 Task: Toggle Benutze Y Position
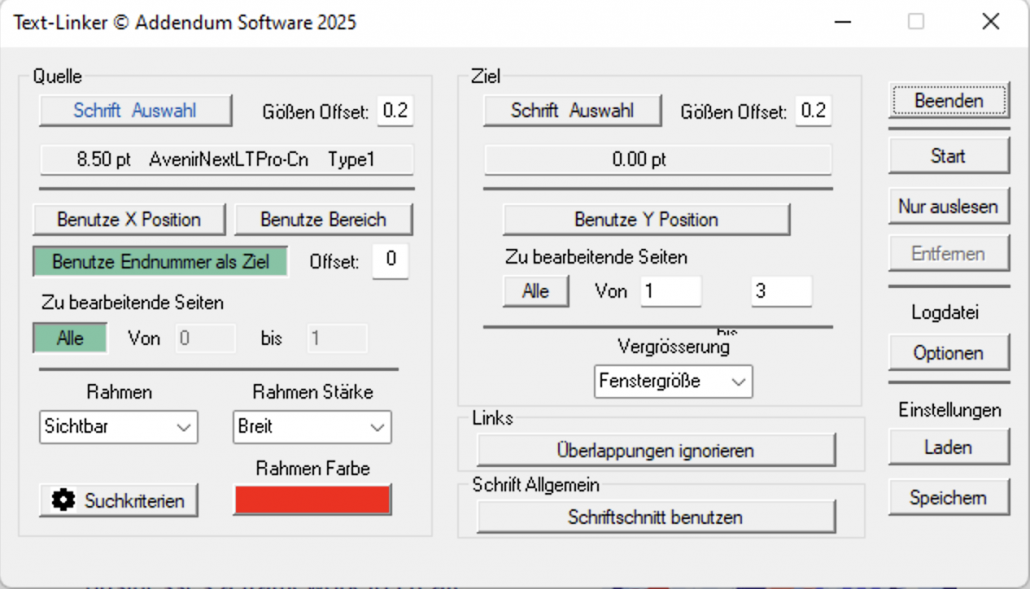click(646, 219)
